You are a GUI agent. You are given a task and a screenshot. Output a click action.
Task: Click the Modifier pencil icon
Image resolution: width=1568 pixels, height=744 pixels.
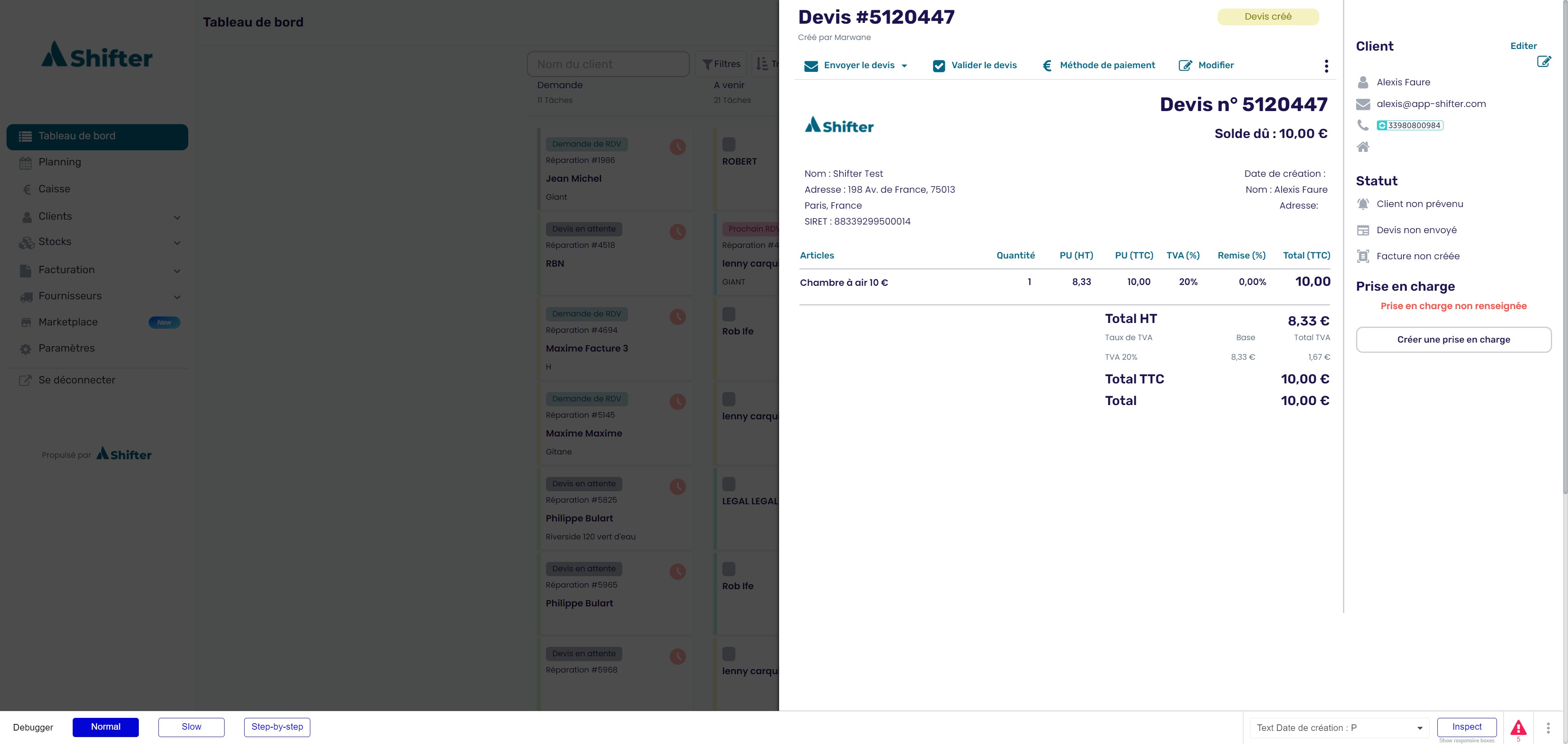click(1185, 66)
